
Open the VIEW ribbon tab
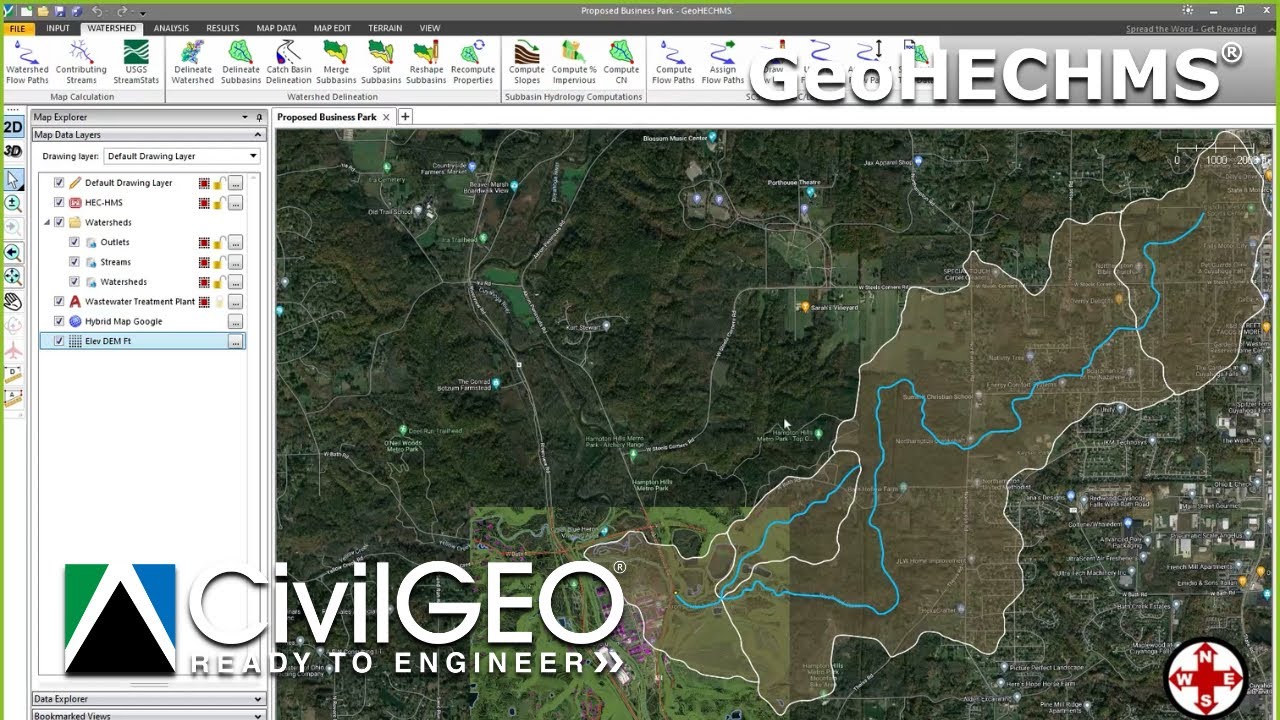click(430, 28)
